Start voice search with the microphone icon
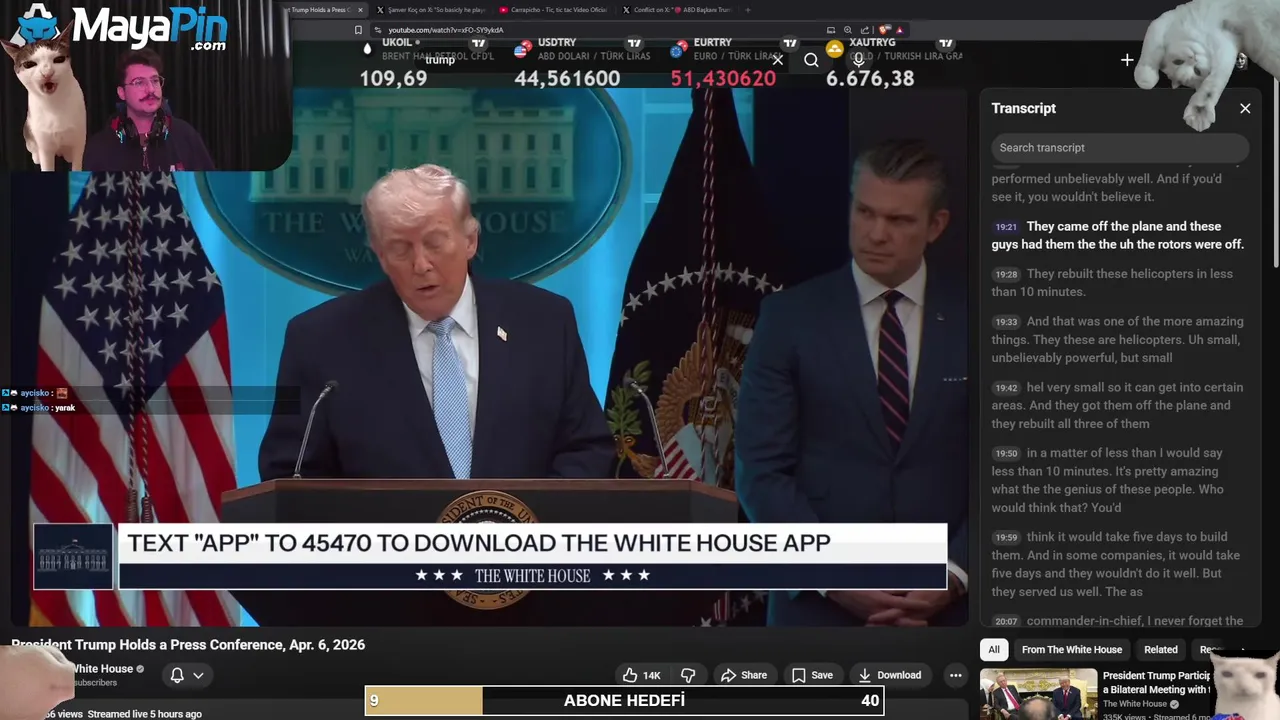The width and height of the screenshot is (1280, 720). click(x=858, y=60)
